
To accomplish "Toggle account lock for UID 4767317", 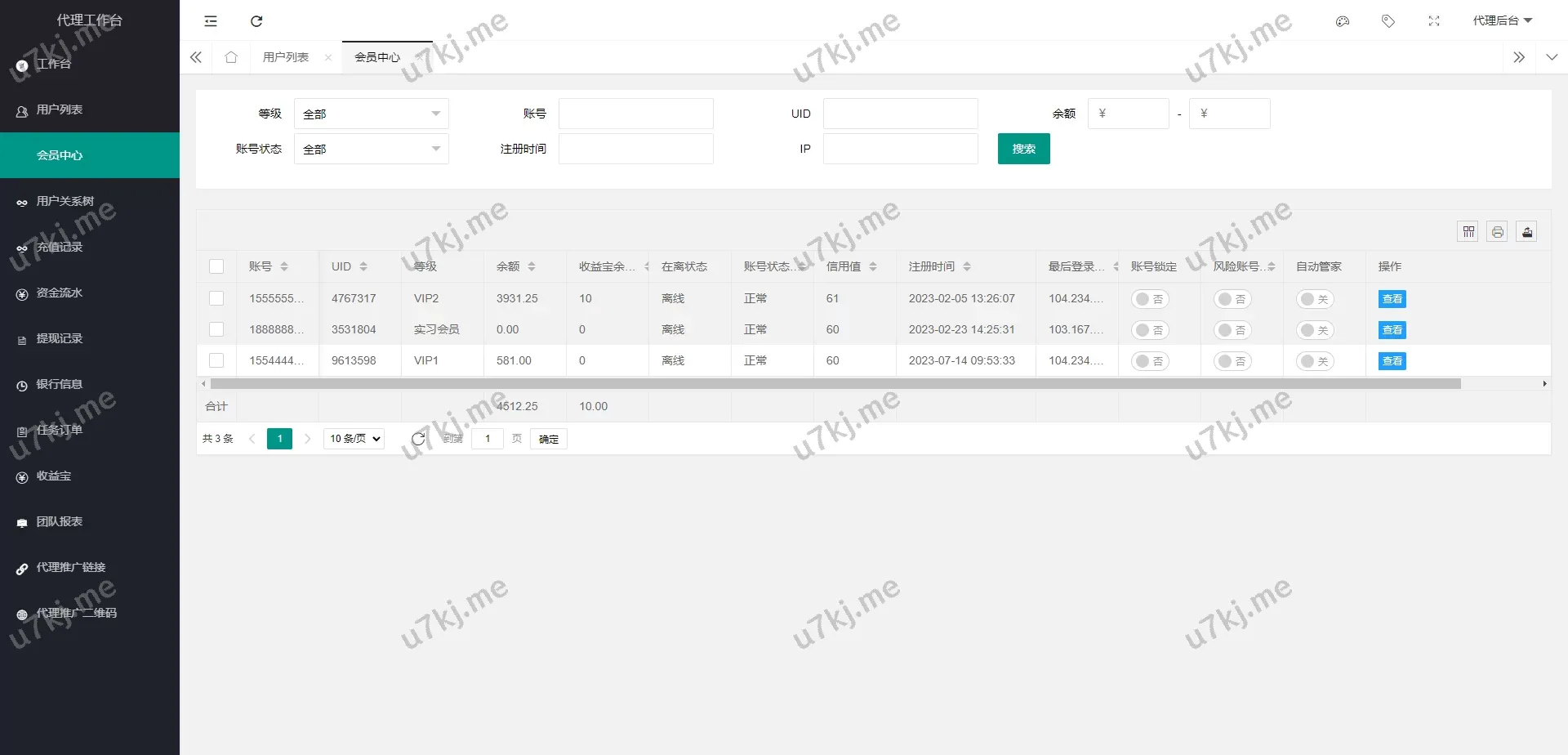I will [1150, 299].
